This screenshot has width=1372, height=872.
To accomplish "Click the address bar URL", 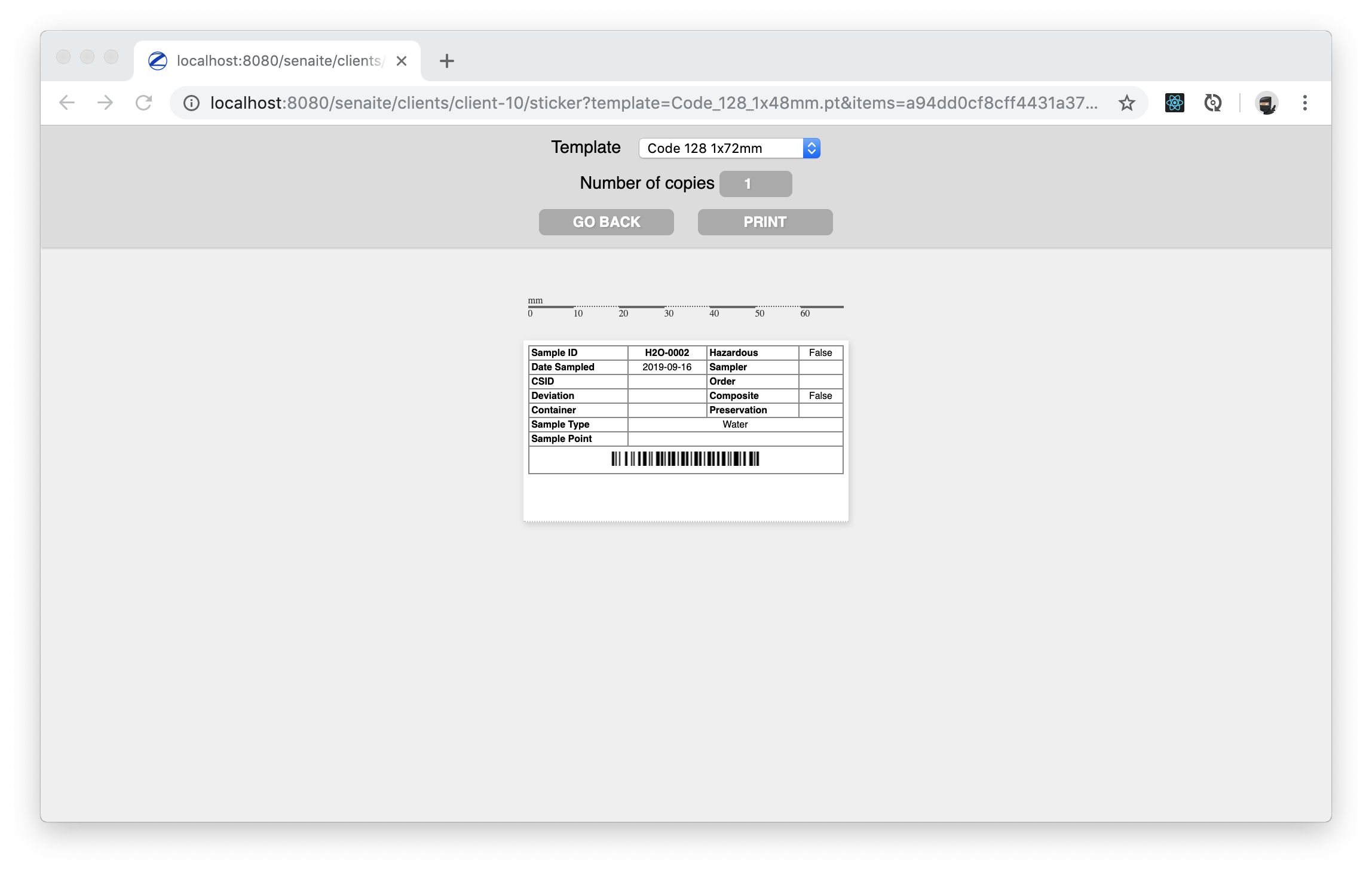I will (654, 103).
